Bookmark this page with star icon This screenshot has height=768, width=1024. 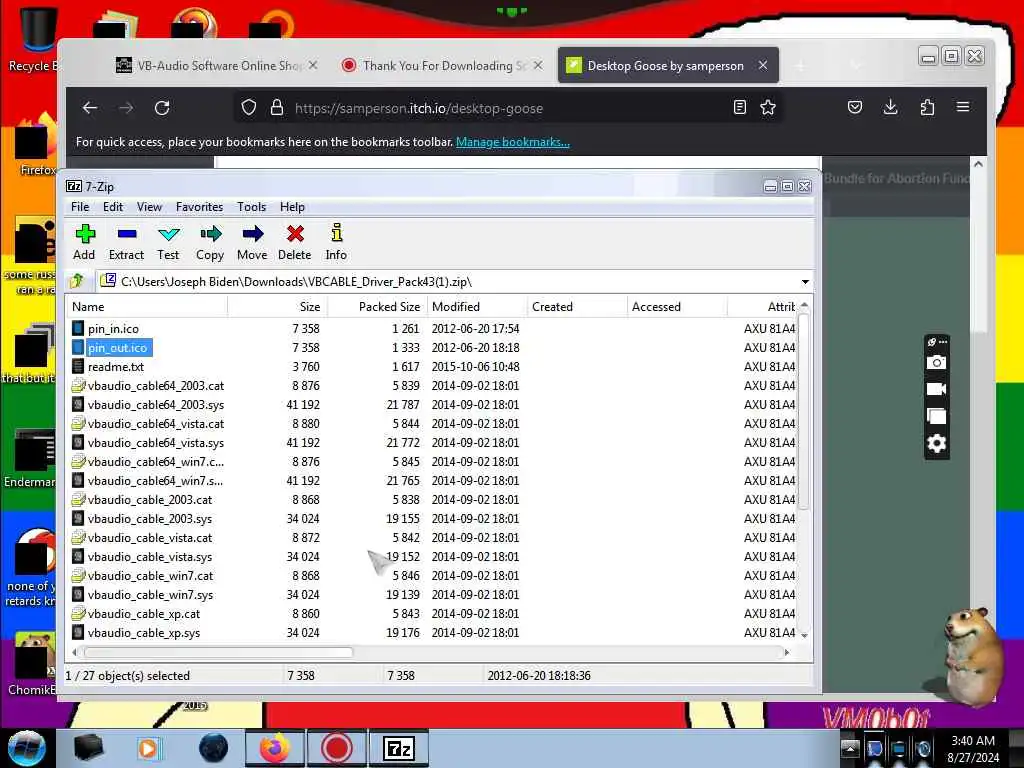pos(768,108)
